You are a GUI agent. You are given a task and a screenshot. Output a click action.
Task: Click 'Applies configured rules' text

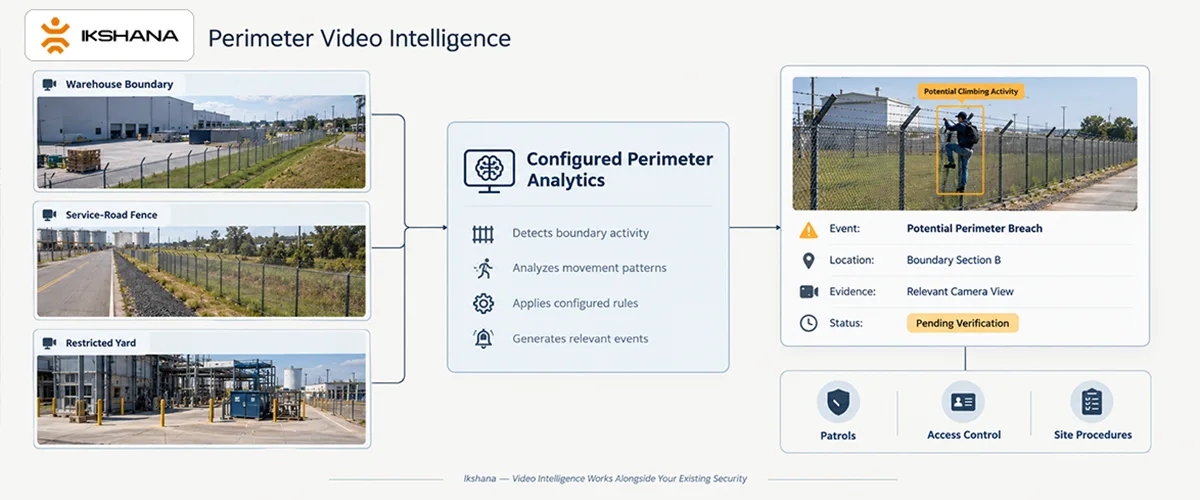pyautogui.click(x=575, y=303)
